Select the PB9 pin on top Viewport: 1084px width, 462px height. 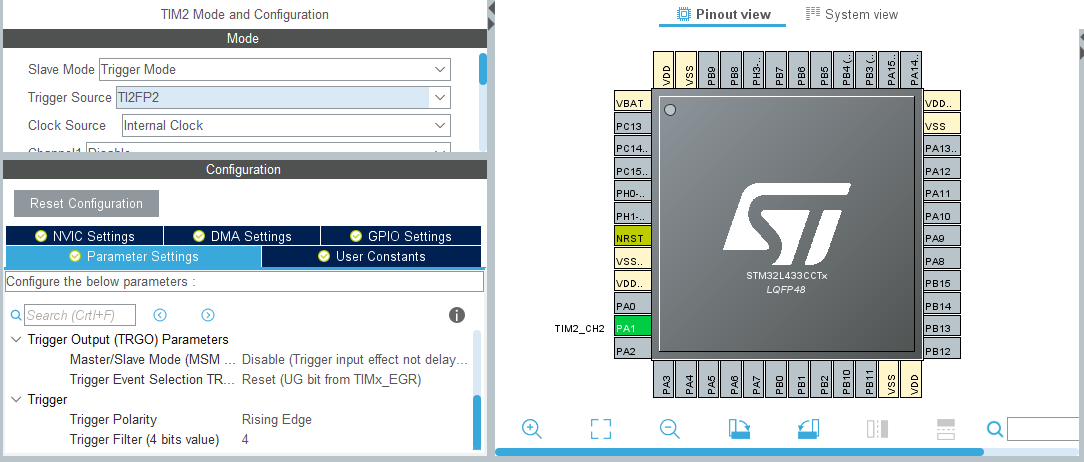(709, 70)
